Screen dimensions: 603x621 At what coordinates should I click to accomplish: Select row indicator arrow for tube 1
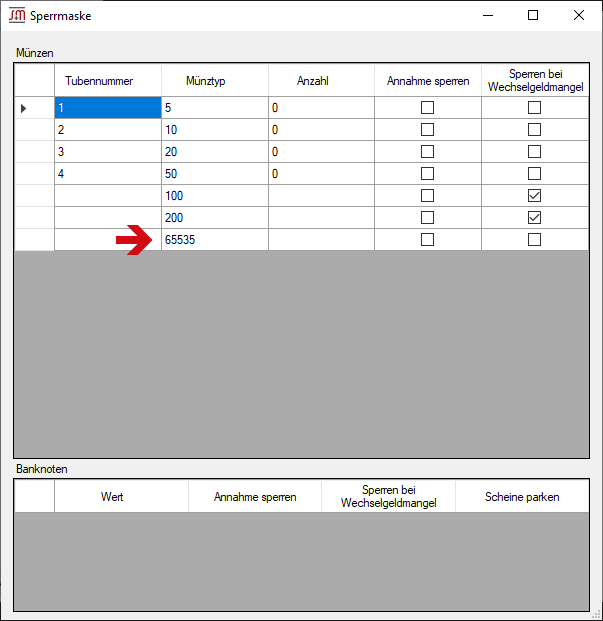pyautogui.click(x=25, y=108)
